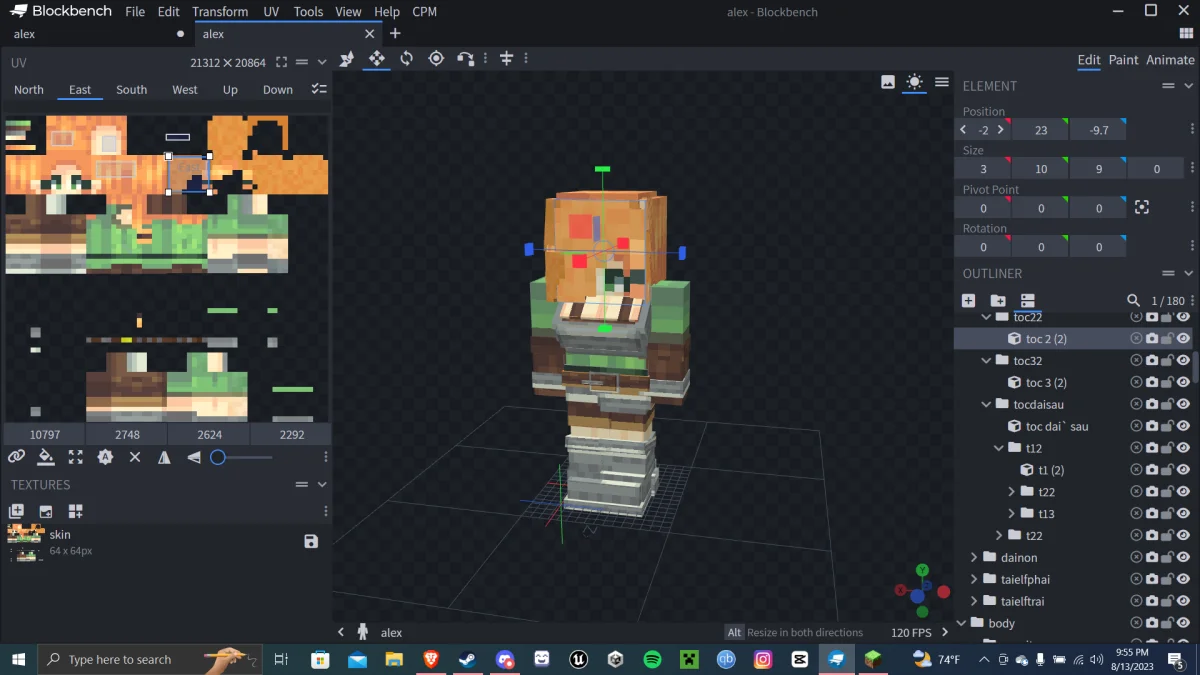Image resolution: width=1200 pixels, height=675 pixels.
Task: Hide the dainon group
Action: (1183, 557)
